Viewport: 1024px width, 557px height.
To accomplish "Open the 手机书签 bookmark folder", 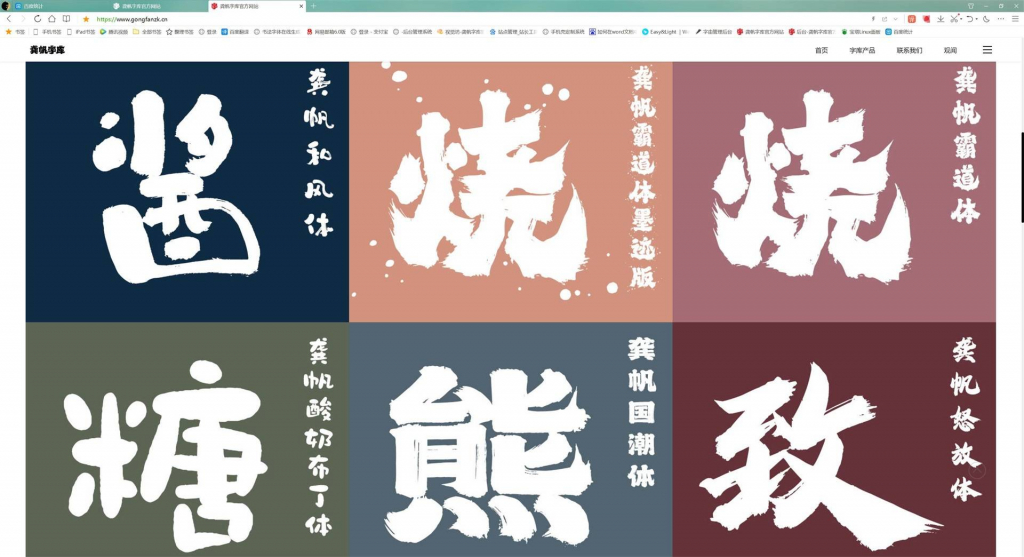I will (47, 31).
